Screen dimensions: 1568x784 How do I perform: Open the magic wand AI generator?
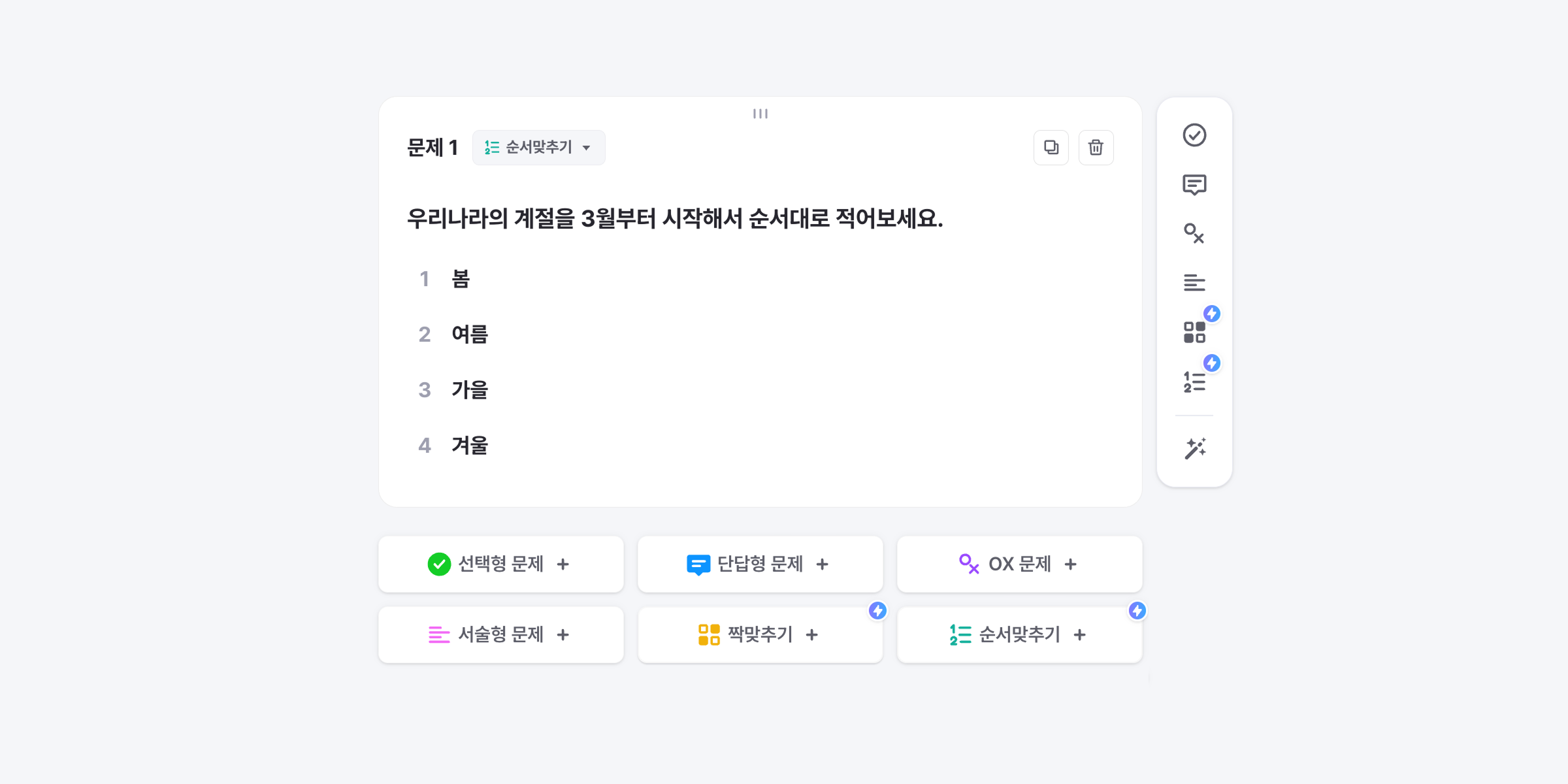[1195, 449]
